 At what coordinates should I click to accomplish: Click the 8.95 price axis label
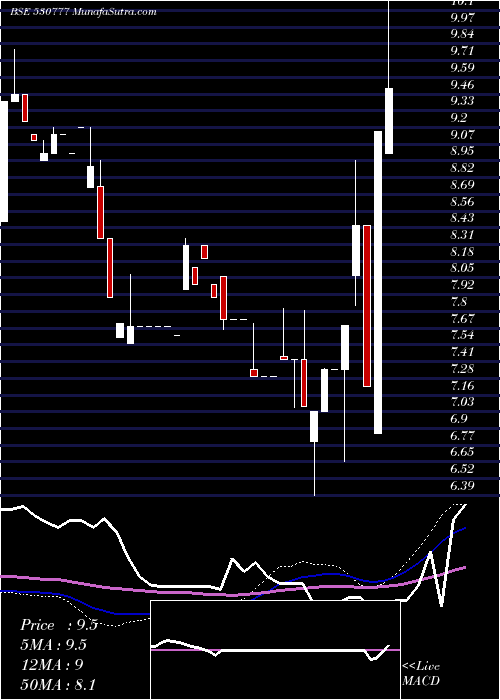[462, 151]
